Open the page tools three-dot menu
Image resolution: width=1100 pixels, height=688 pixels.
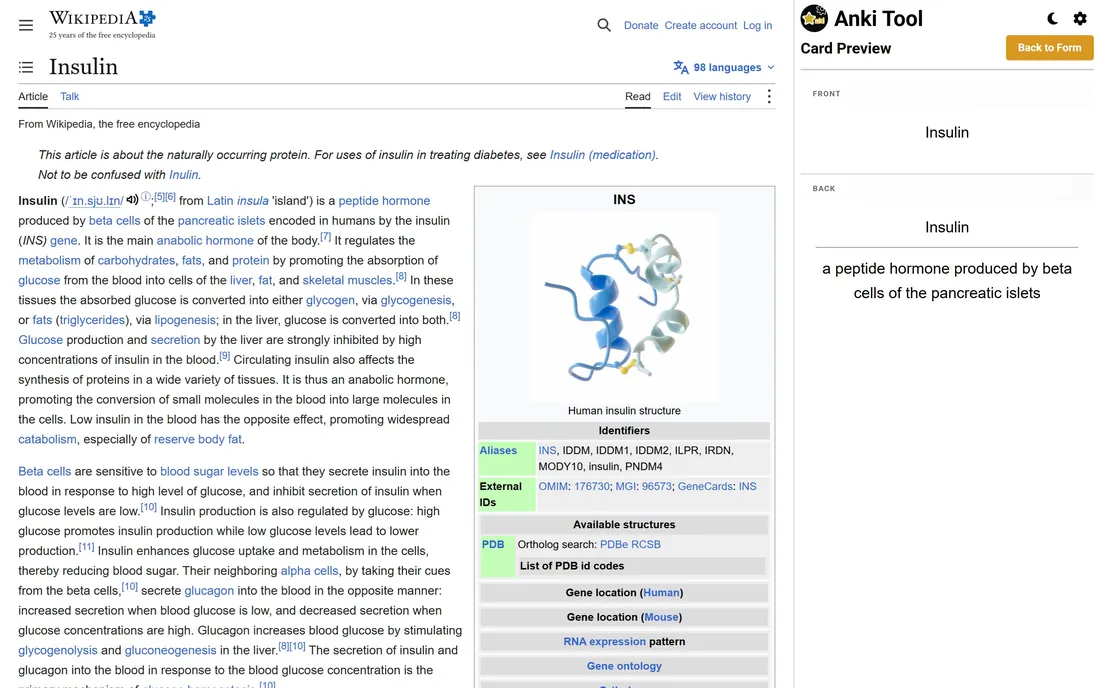coord(769,97)
